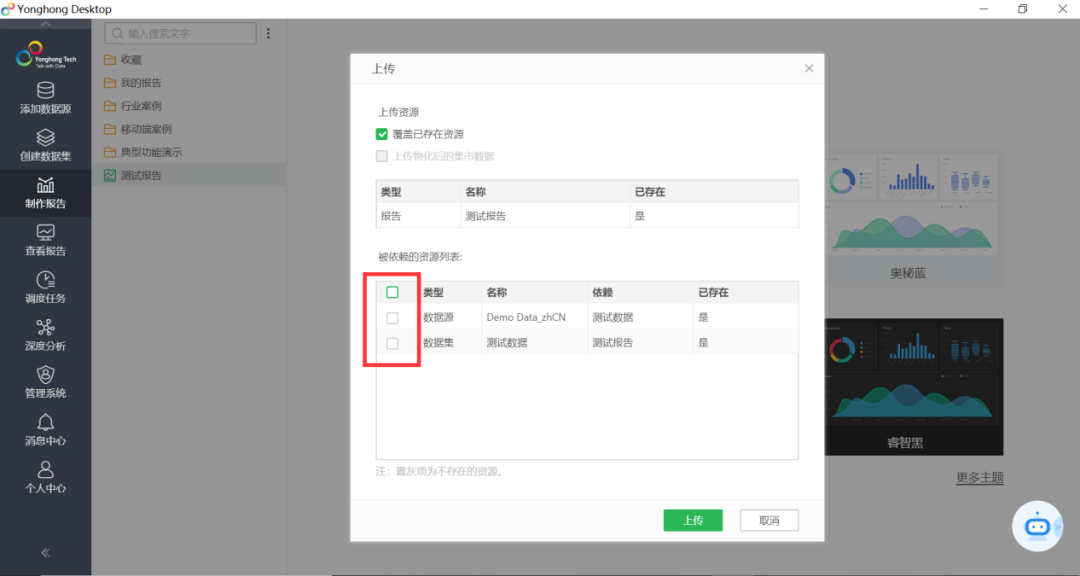Open the three-dot menu near search box
The height and width of the screenshot is (576, 1080).
(268, 33)
